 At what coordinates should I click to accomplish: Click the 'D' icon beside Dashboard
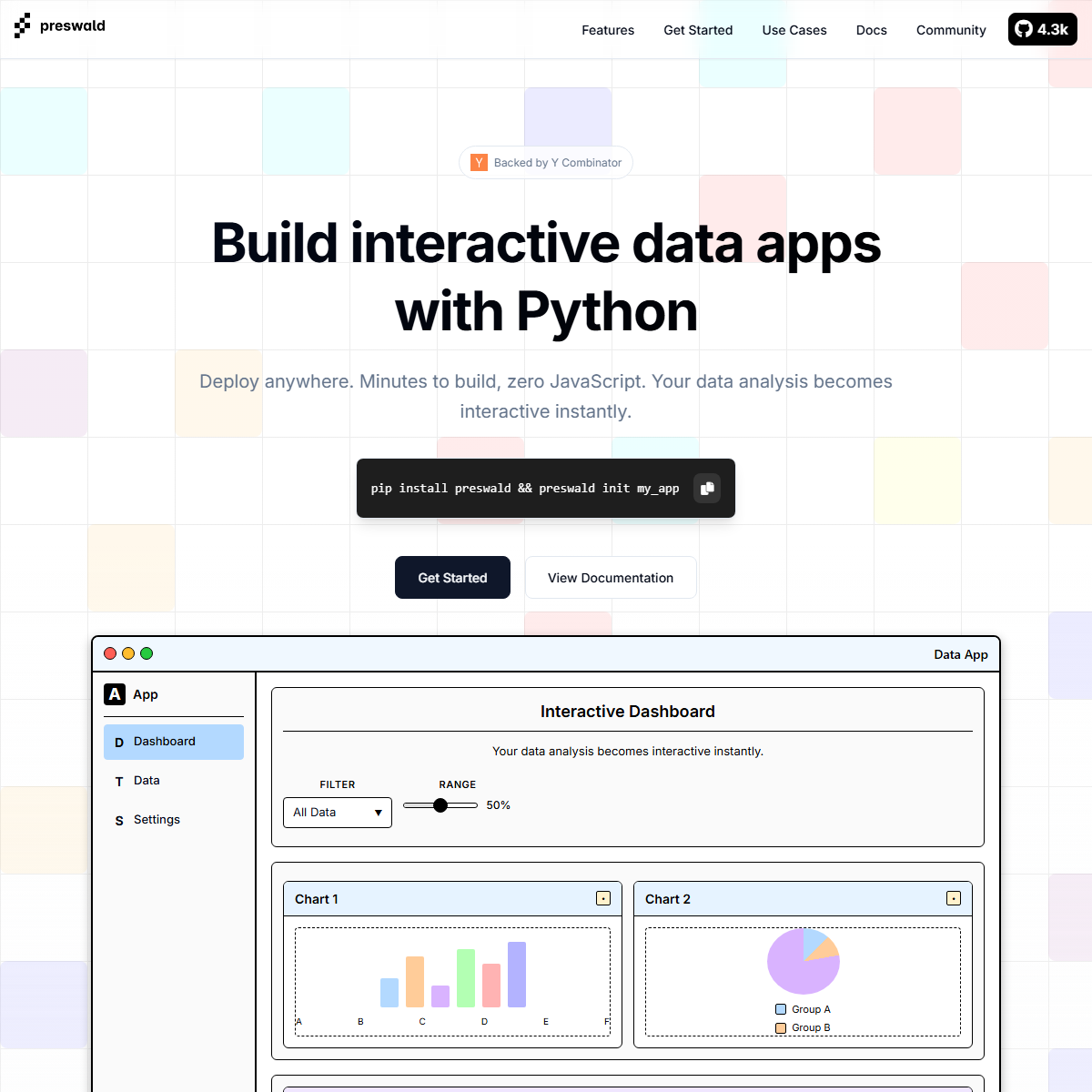(x=119, y=743)
